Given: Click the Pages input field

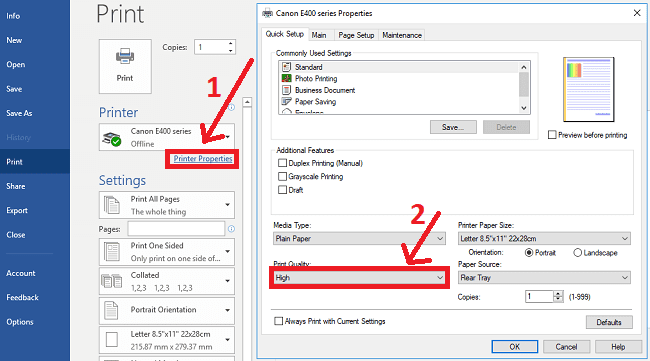Looking at the screenshot, I should [176, 229].
